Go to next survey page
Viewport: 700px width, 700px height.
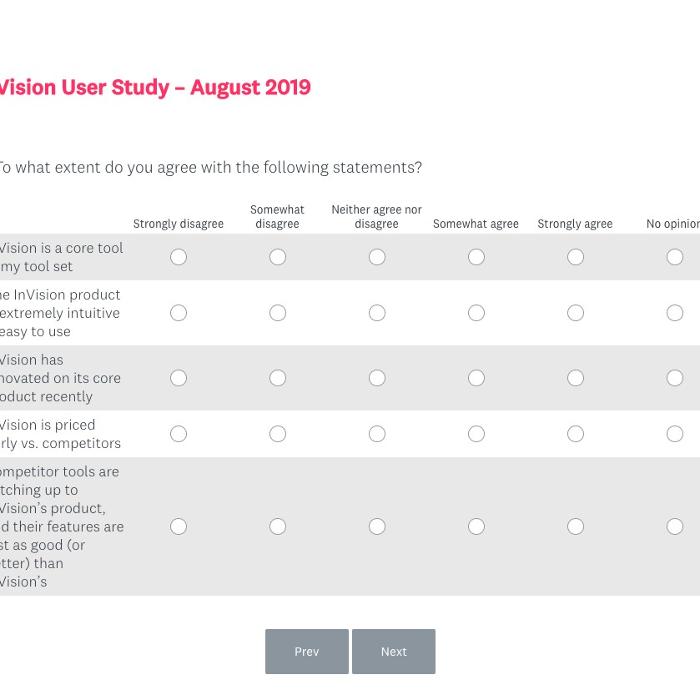[x=393, y=652]
